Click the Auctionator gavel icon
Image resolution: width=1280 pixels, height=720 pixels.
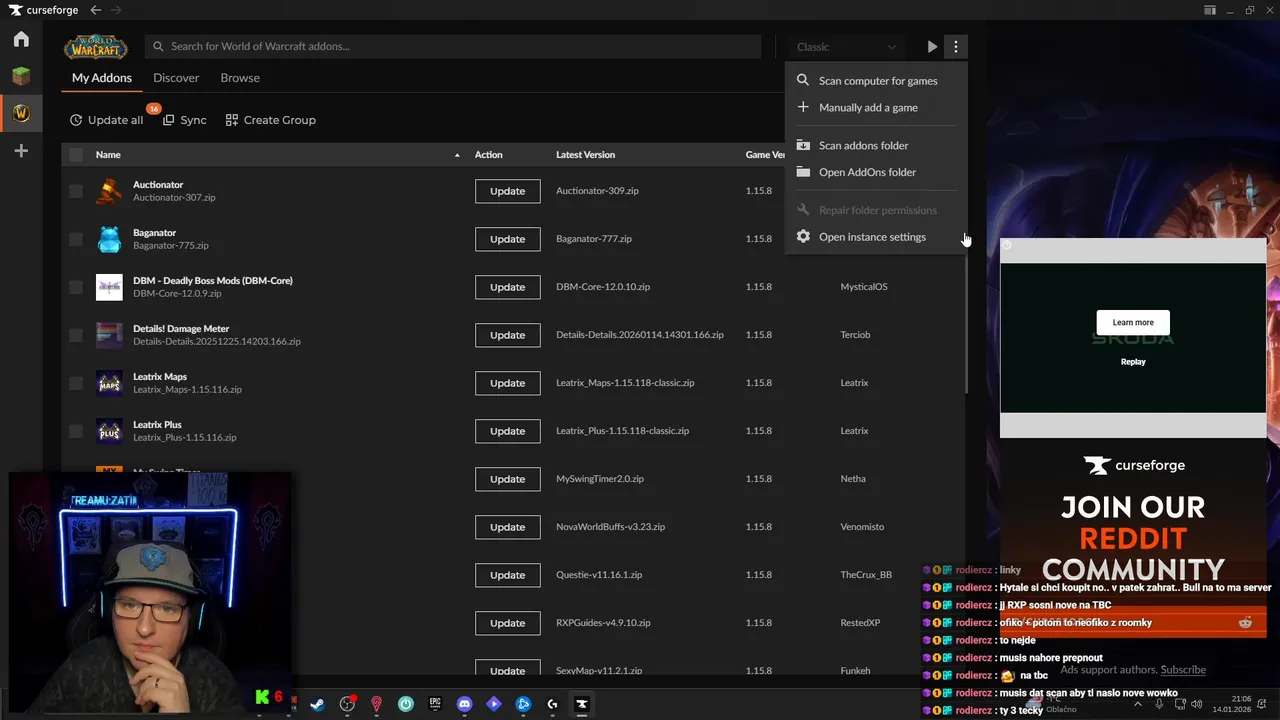click(x=109, y=191)
